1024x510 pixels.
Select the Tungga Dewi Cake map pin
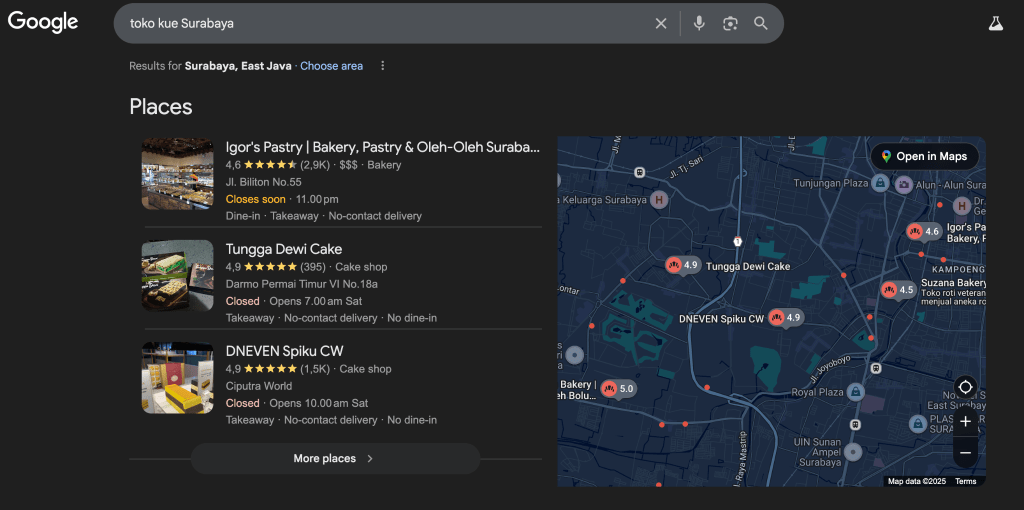pyautogui.click(x=674, y=265)
